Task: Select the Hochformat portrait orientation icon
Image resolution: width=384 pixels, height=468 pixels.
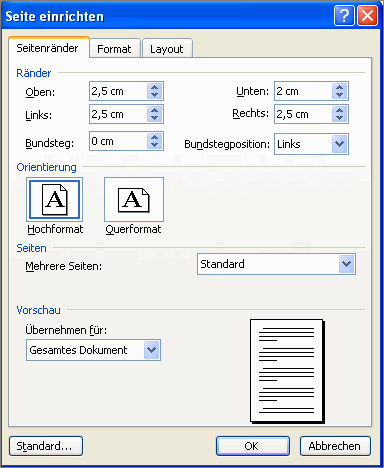Action: 54,199
